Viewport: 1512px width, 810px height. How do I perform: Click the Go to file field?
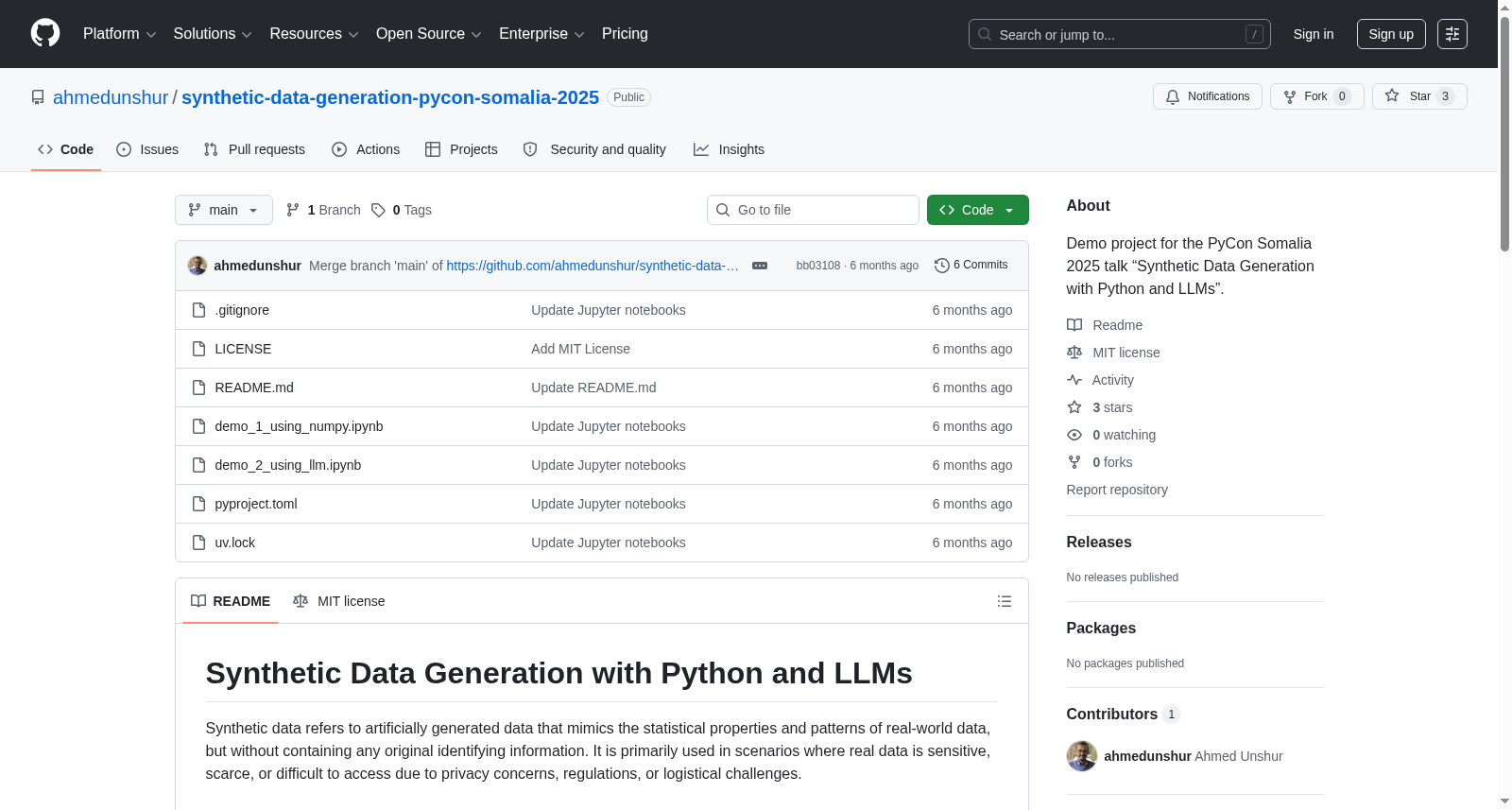(813, 210)
